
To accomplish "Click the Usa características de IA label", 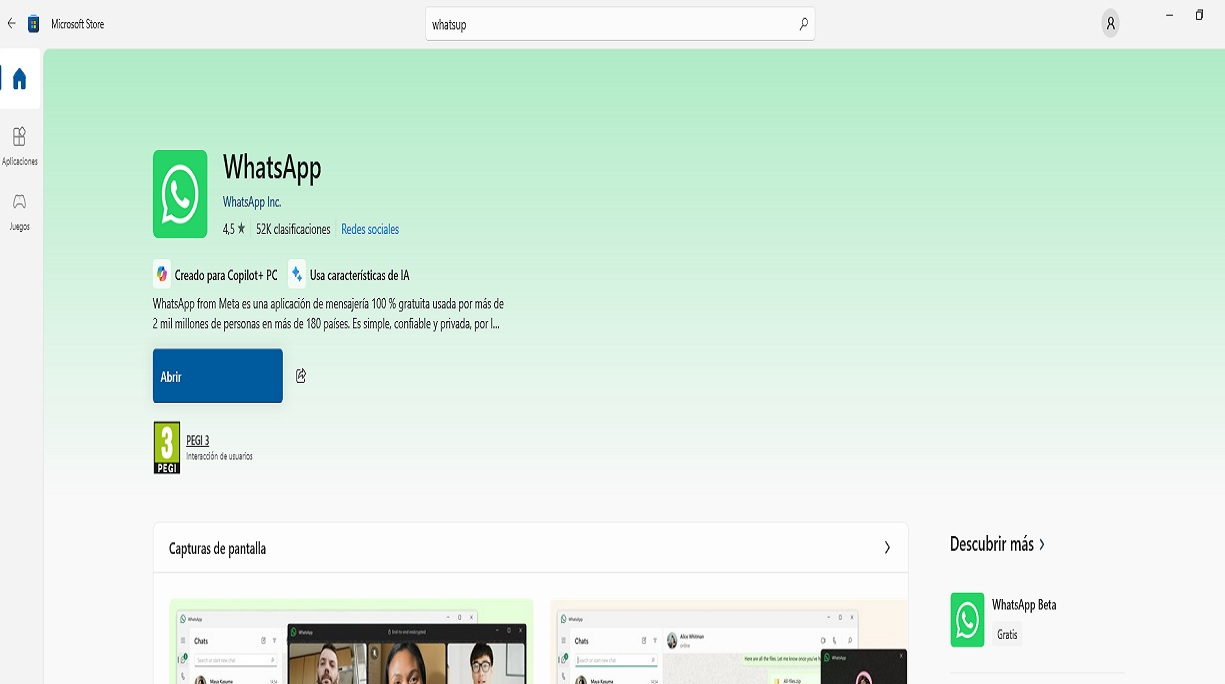I will [359, 275].
